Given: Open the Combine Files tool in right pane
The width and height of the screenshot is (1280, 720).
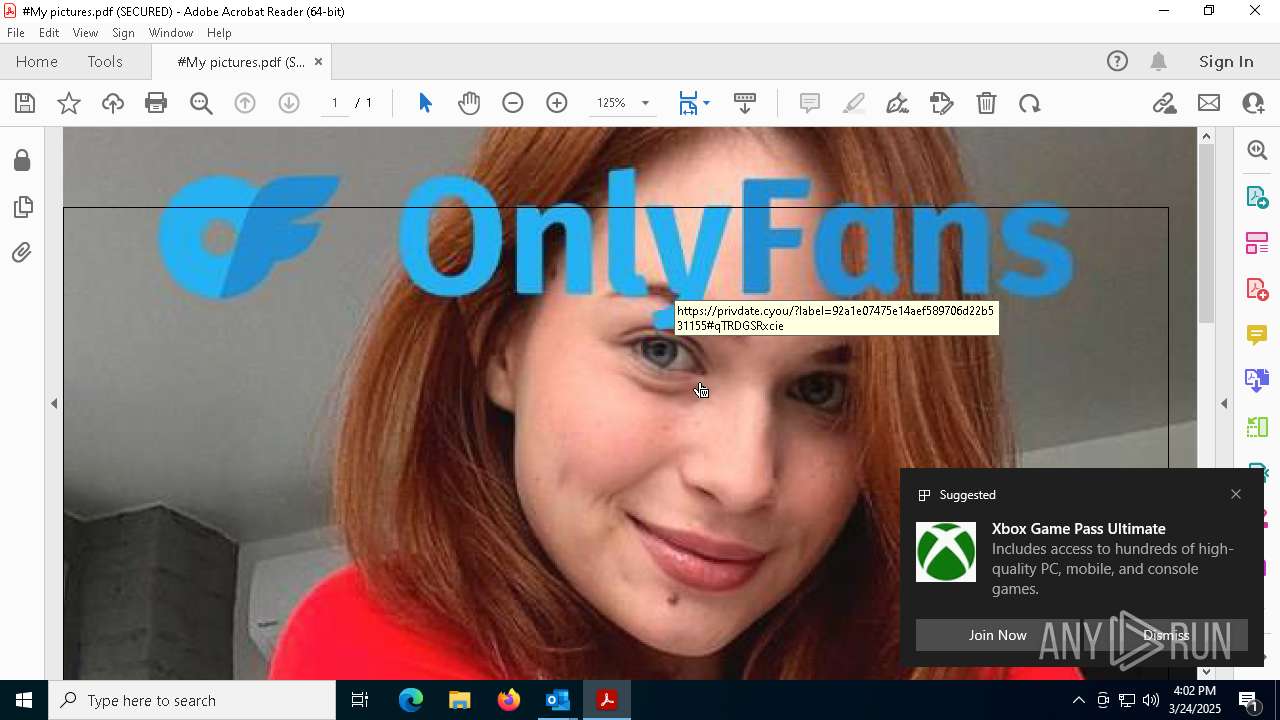Looking at the screenshot, I should (x=1257, y=380).
